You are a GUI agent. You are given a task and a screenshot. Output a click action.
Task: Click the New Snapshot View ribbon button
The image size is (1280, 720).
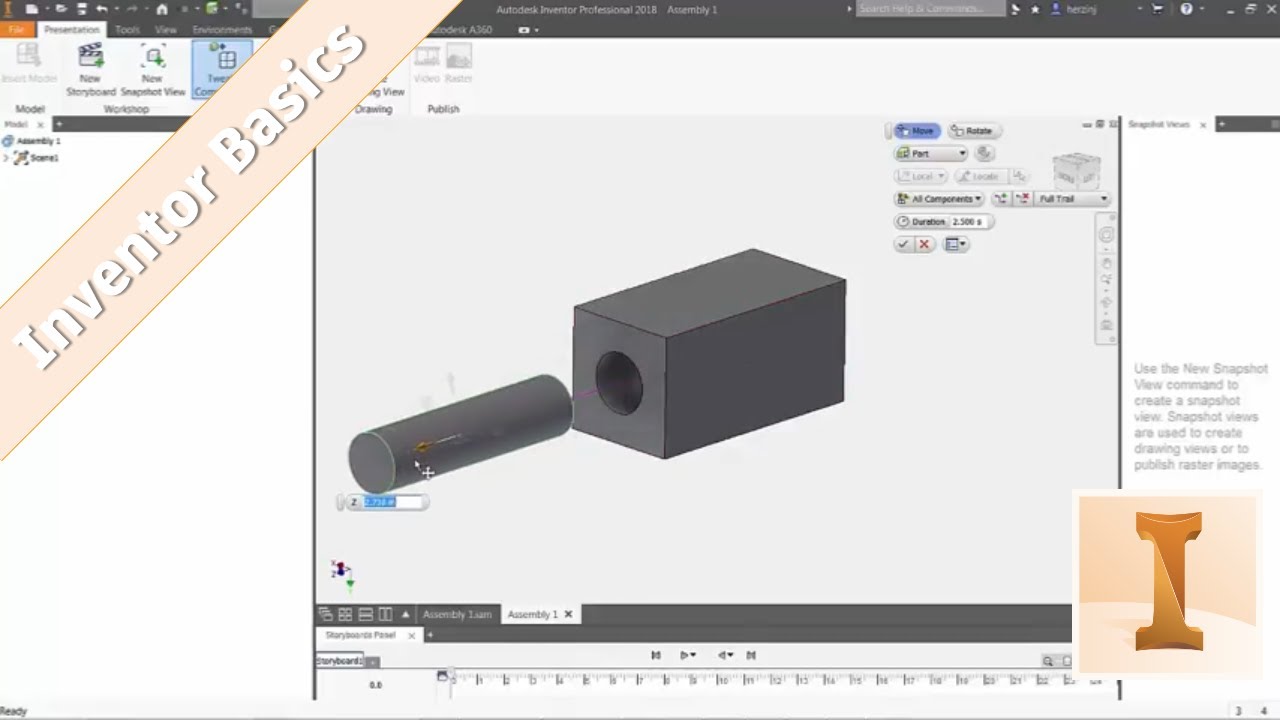[x=153, y=69]
